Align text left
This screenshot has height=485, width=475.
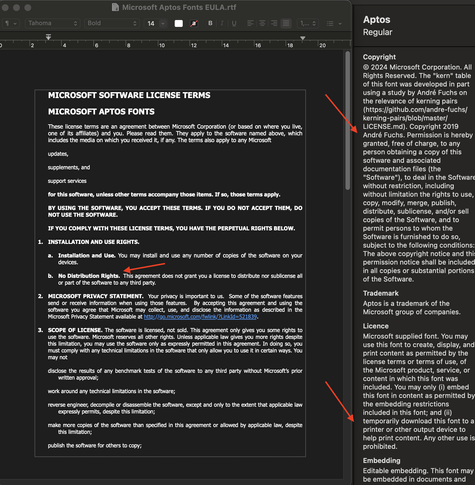tap(250, 23)
